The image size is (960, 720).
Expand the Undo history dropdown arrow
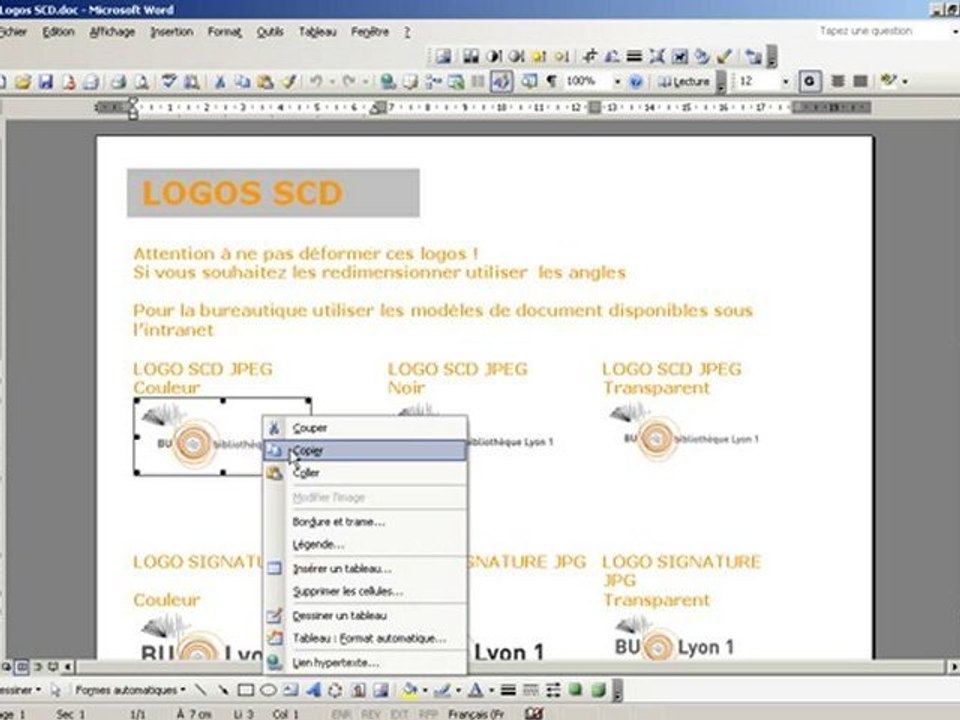332,81
